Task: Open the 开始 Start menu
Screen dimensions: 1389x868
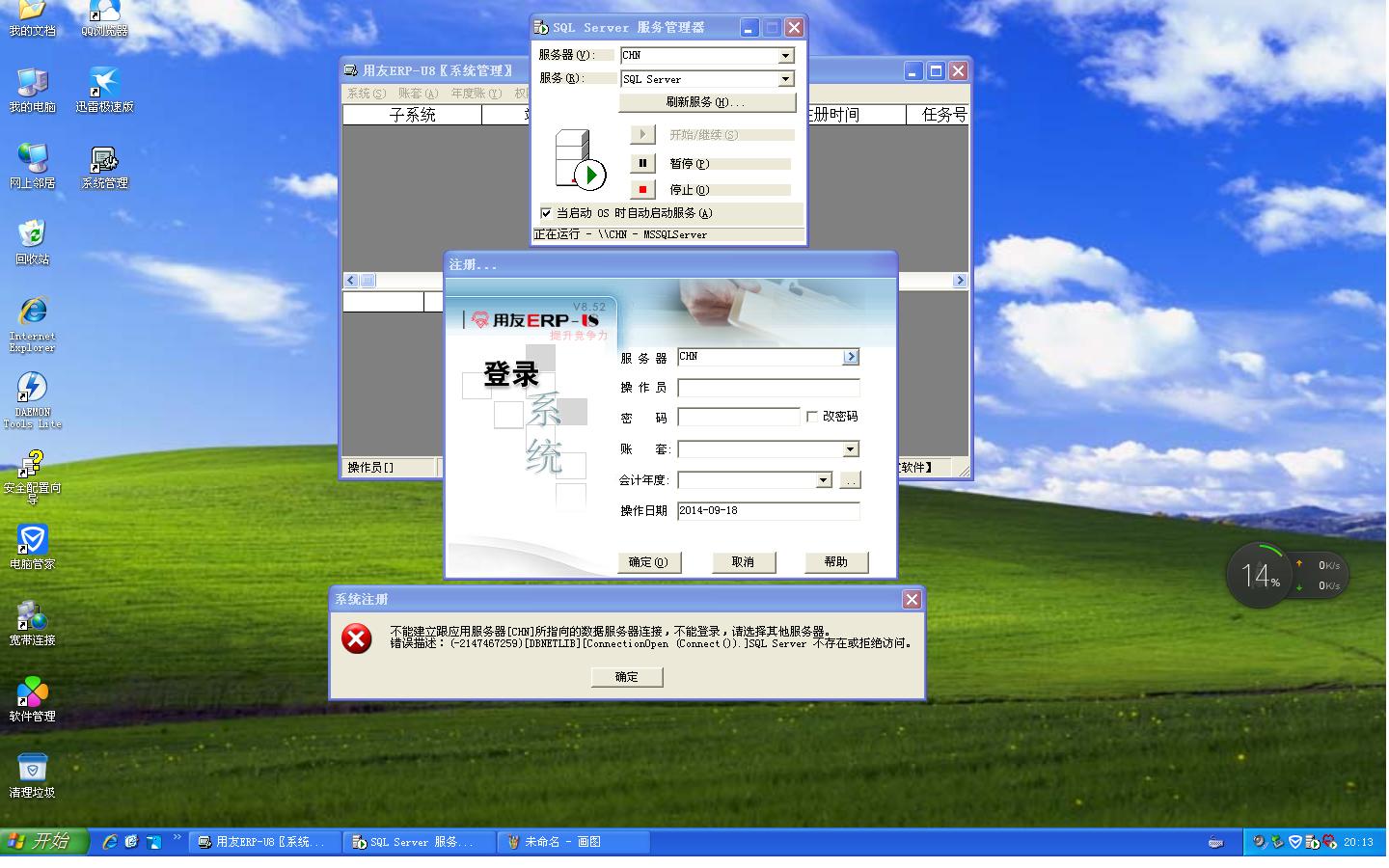Action: [x=43, y=842]
